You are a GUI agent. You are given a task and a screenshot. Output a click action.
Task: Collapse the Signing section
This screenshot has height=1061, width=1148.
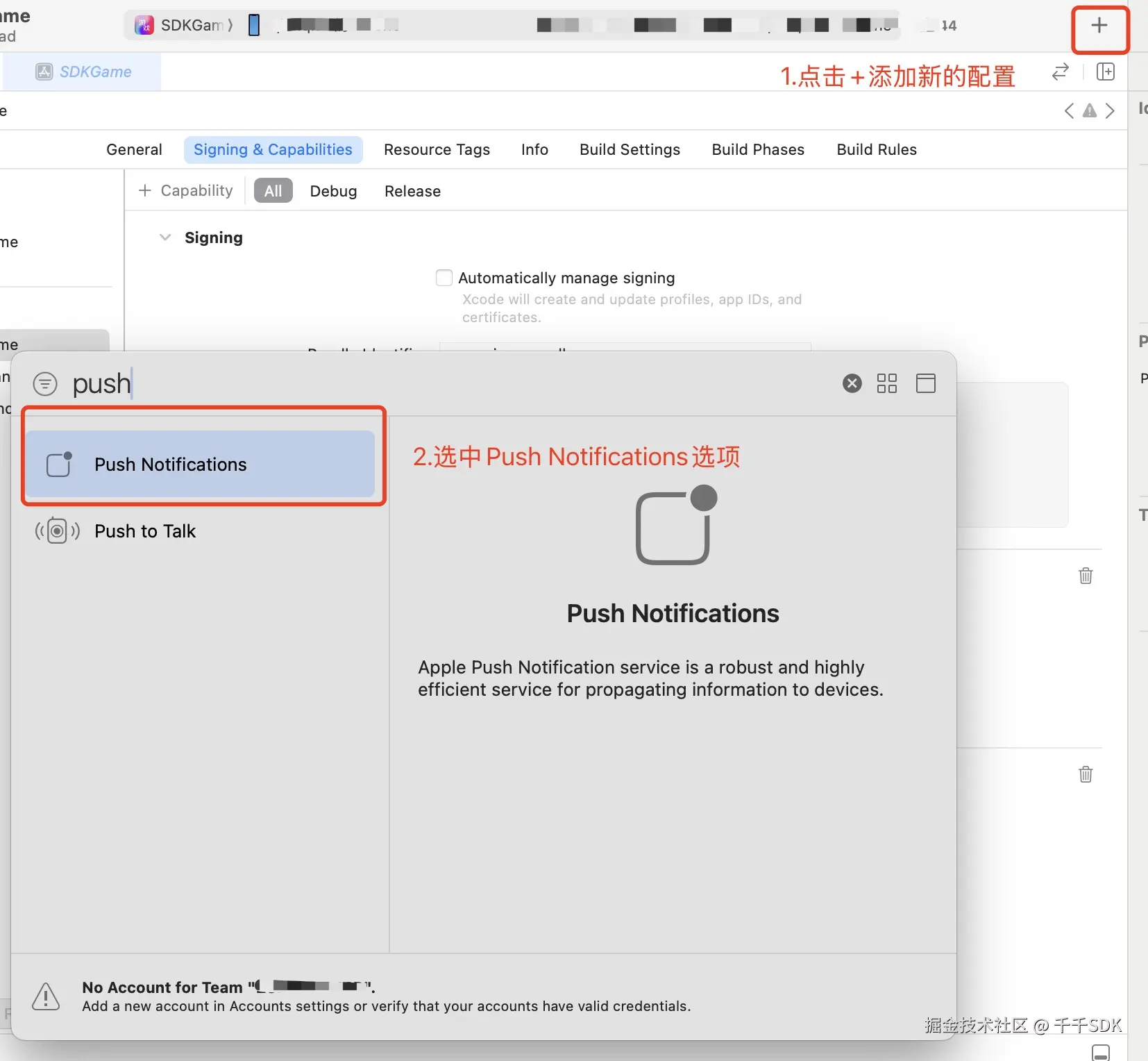click(x=165, y=237)
